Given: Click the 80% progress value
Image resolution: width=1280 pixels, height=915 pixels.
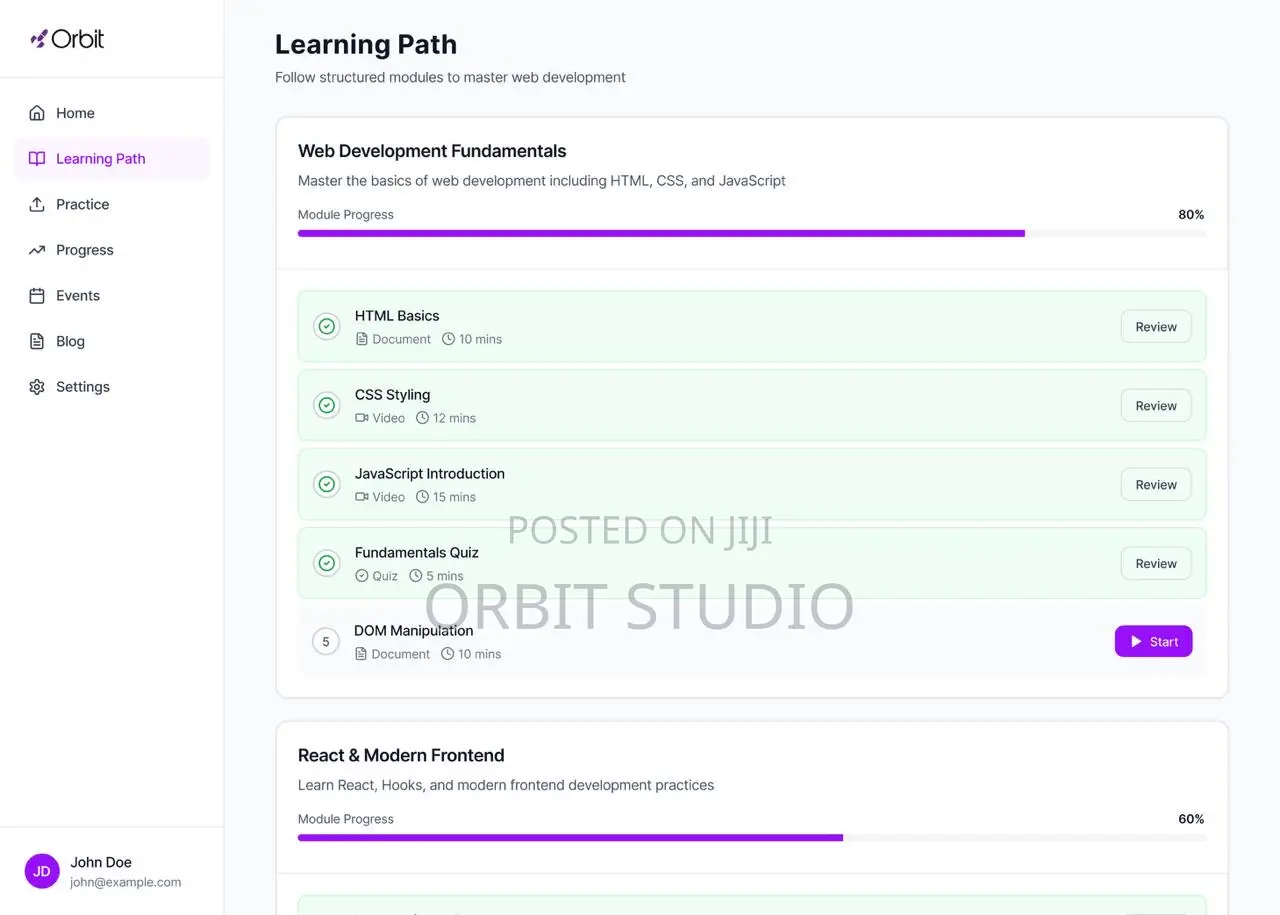Looking at the screenshot, I should pyautogui.click(x=1191, y=215).
